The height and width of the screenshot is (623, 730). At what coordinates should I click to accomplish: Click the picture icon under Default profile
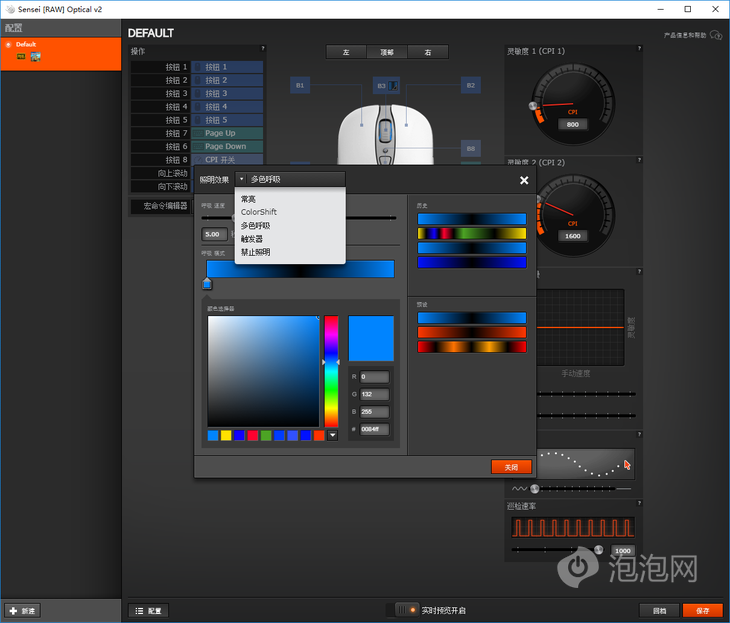(35, 57)
